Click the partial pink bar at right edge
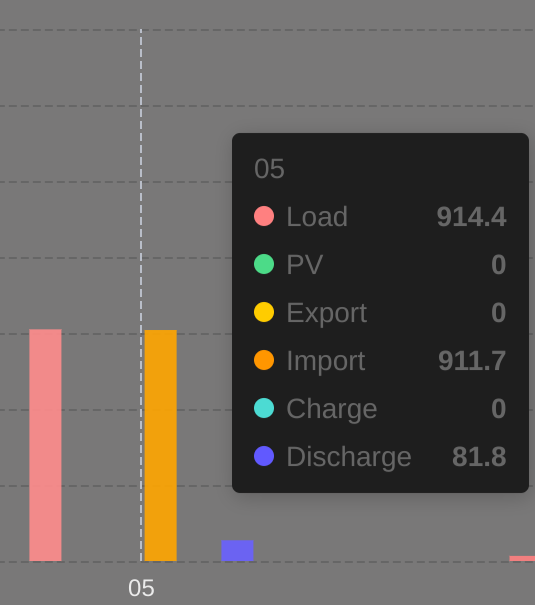The width and height of the screenshot is (535, 605). [522, 558]
